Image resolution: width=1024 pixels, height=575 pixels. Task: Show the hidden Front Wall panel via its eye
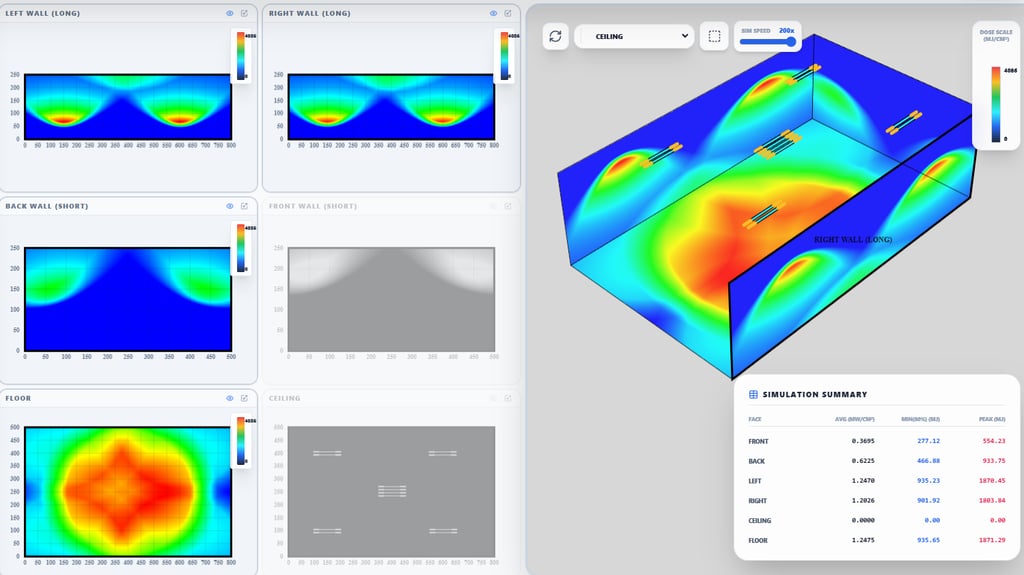(x=493, y=206)
